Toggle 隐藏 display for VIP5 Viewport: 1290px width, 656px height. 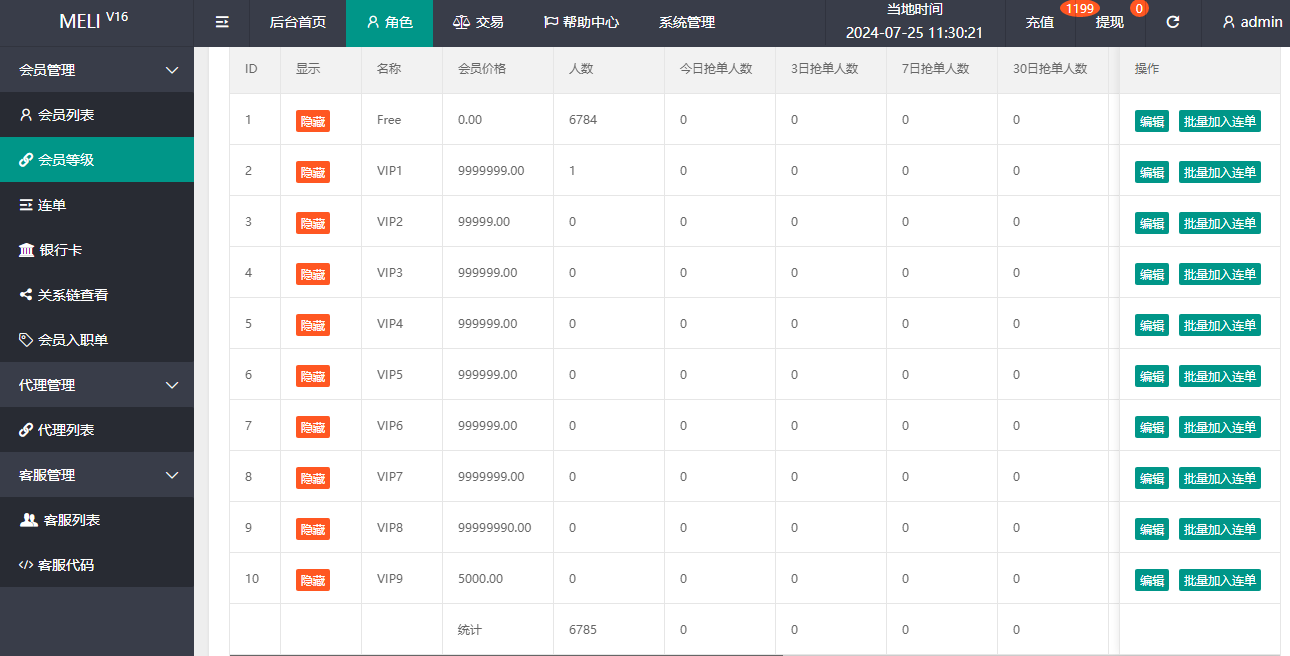(x=313, y=376)
